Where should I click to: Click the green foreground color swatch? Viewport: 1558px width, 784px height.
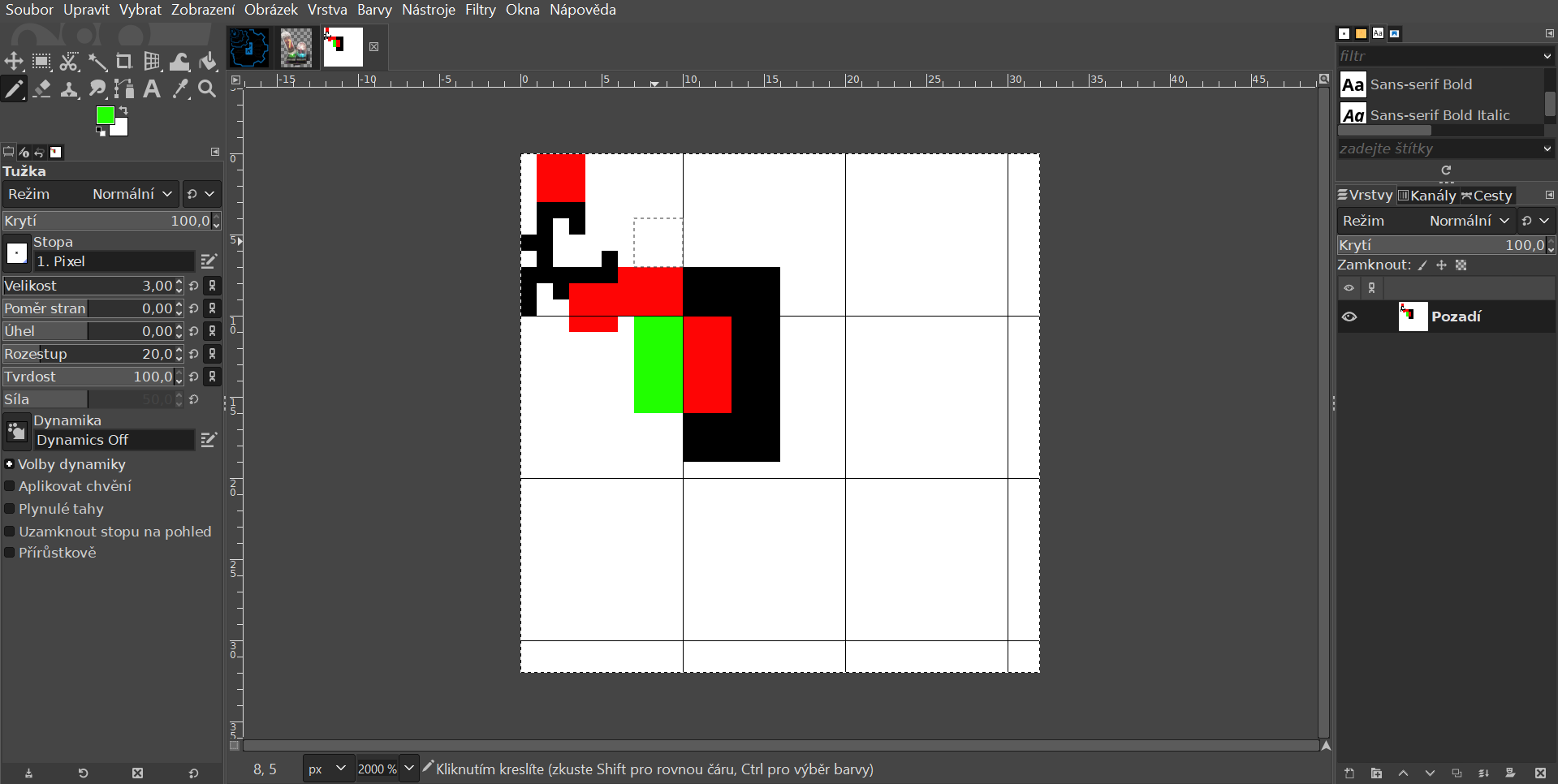tap(105, 115)
